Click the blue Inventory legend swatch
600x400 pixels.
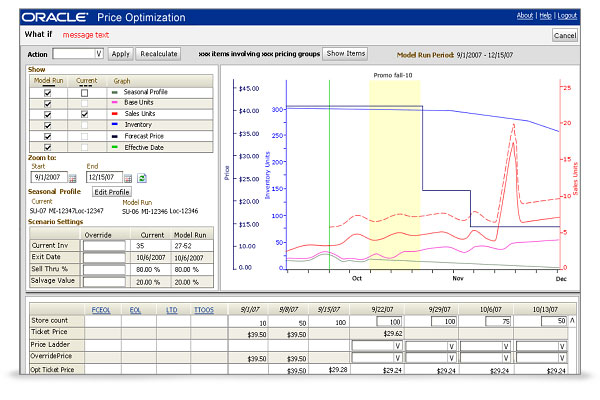[x=114, y=124]
